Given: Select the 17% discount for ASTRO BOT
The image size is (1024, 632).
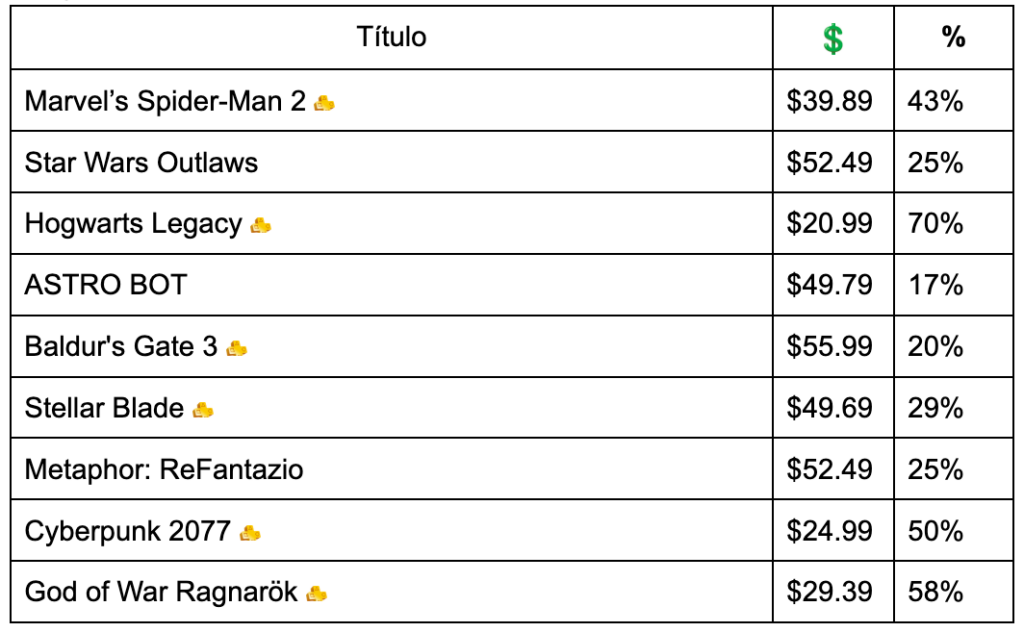Looking at the screenshot, I should (935, 285).
